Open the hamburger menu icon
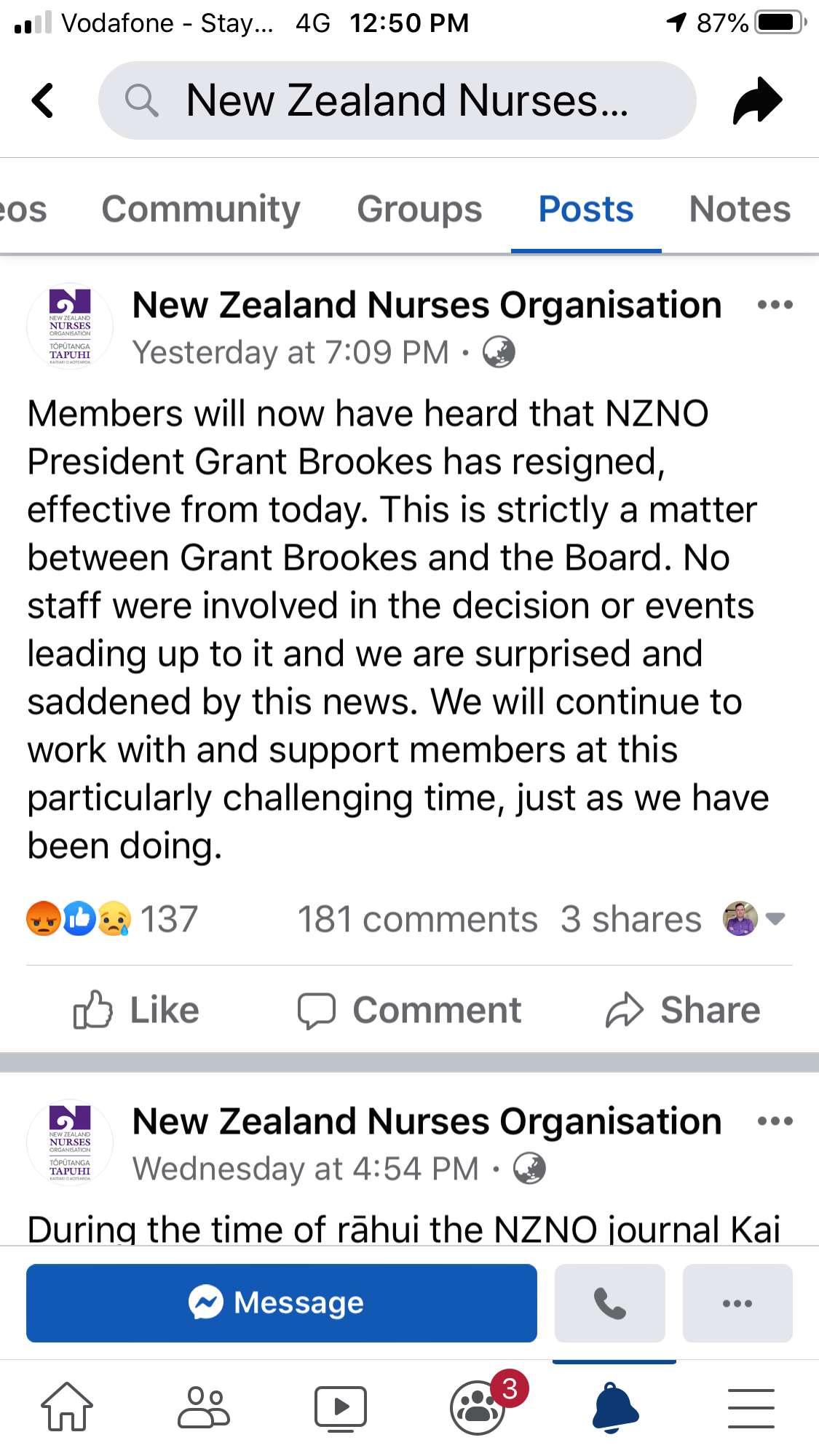The height and width of the screenshot is (1456, 819). 751,1406
